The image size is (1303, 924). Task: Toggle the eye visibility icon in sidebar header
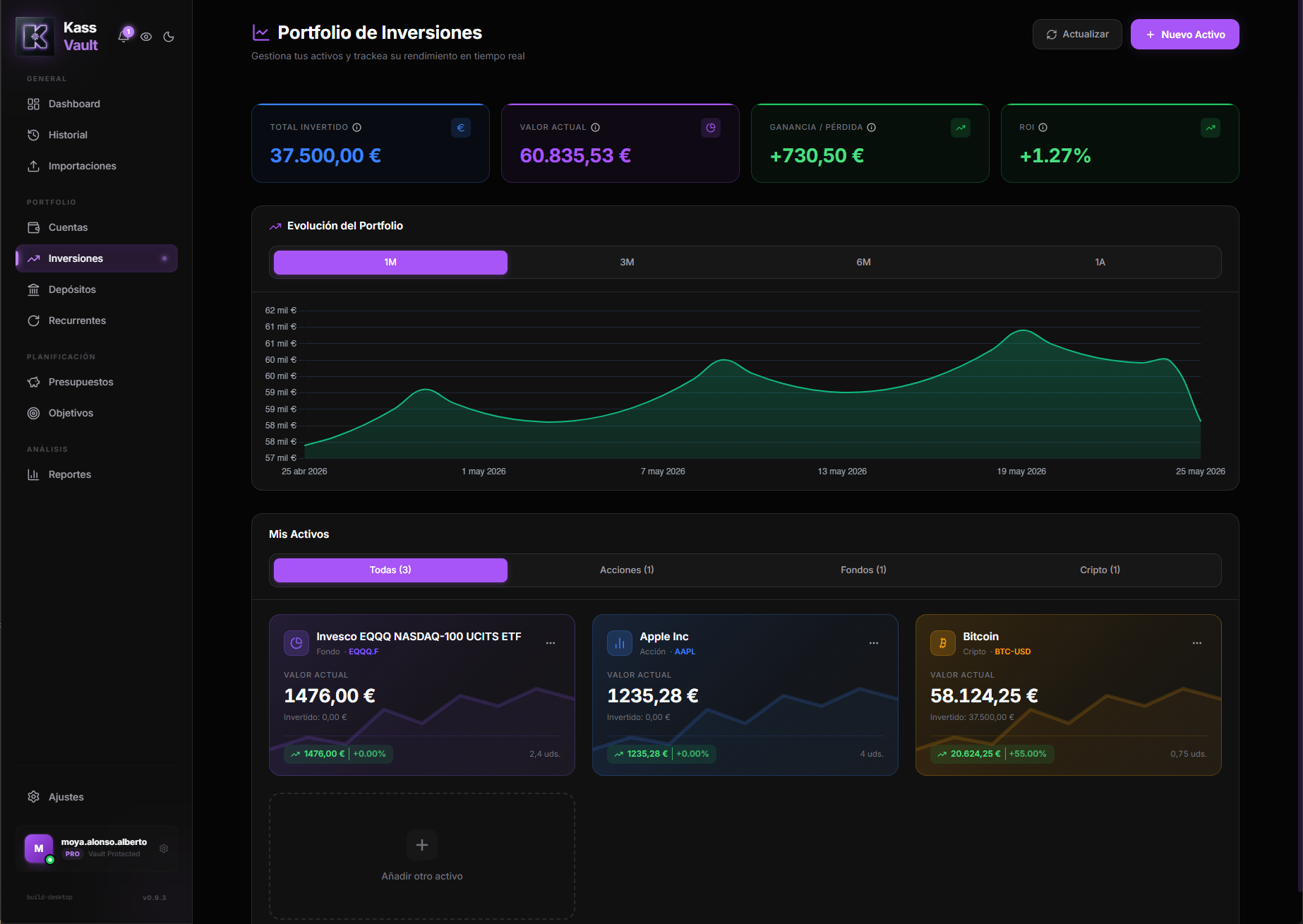(146, 37)
